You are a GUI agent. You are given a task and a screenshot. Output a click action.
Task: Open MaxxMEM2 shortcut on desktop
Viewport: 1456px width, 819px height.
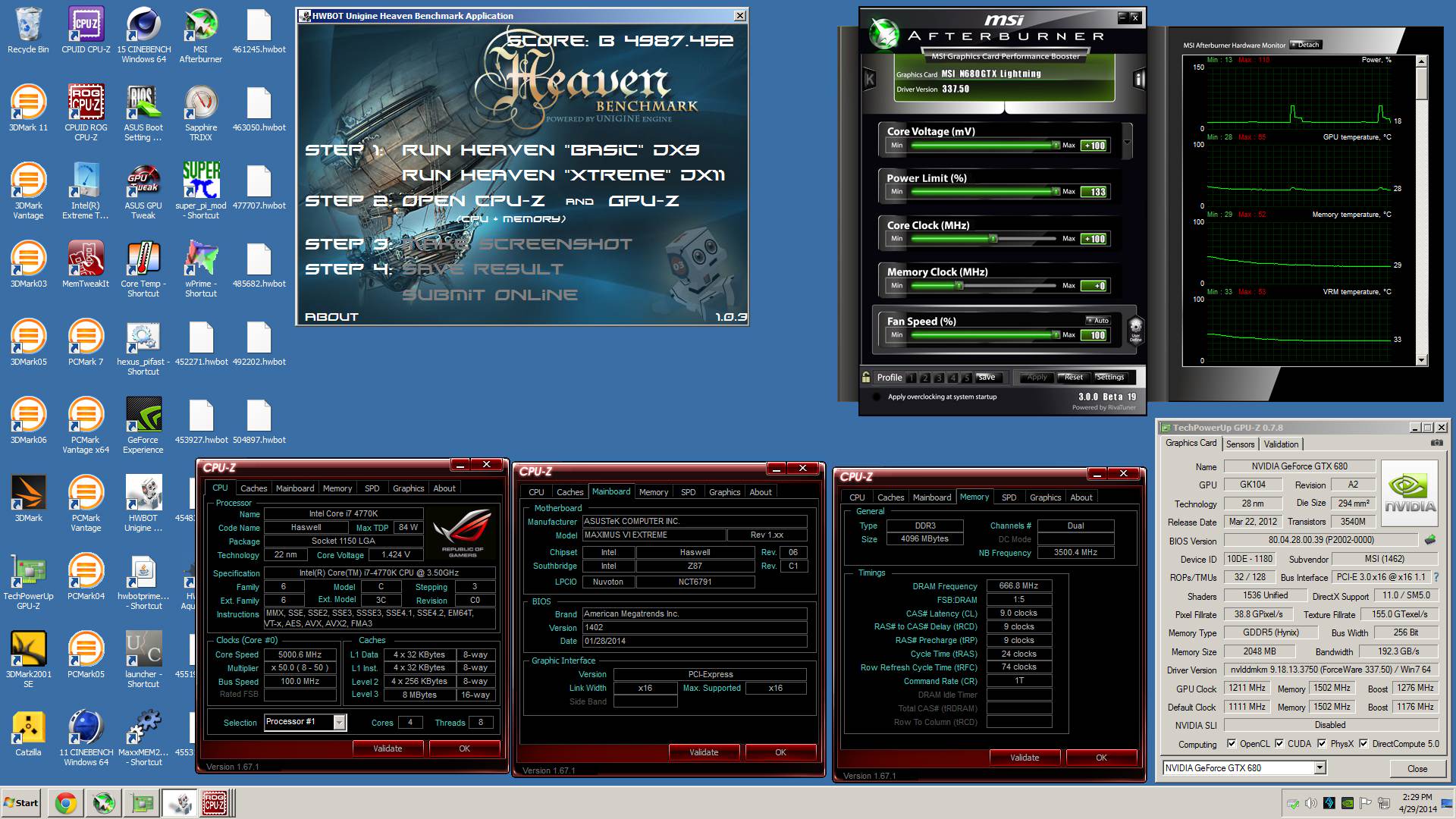[143, 737]
